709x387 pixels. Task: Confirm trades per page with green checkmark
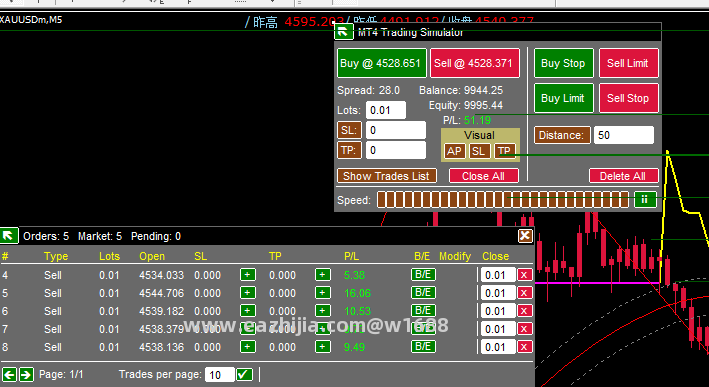(244, 374)
